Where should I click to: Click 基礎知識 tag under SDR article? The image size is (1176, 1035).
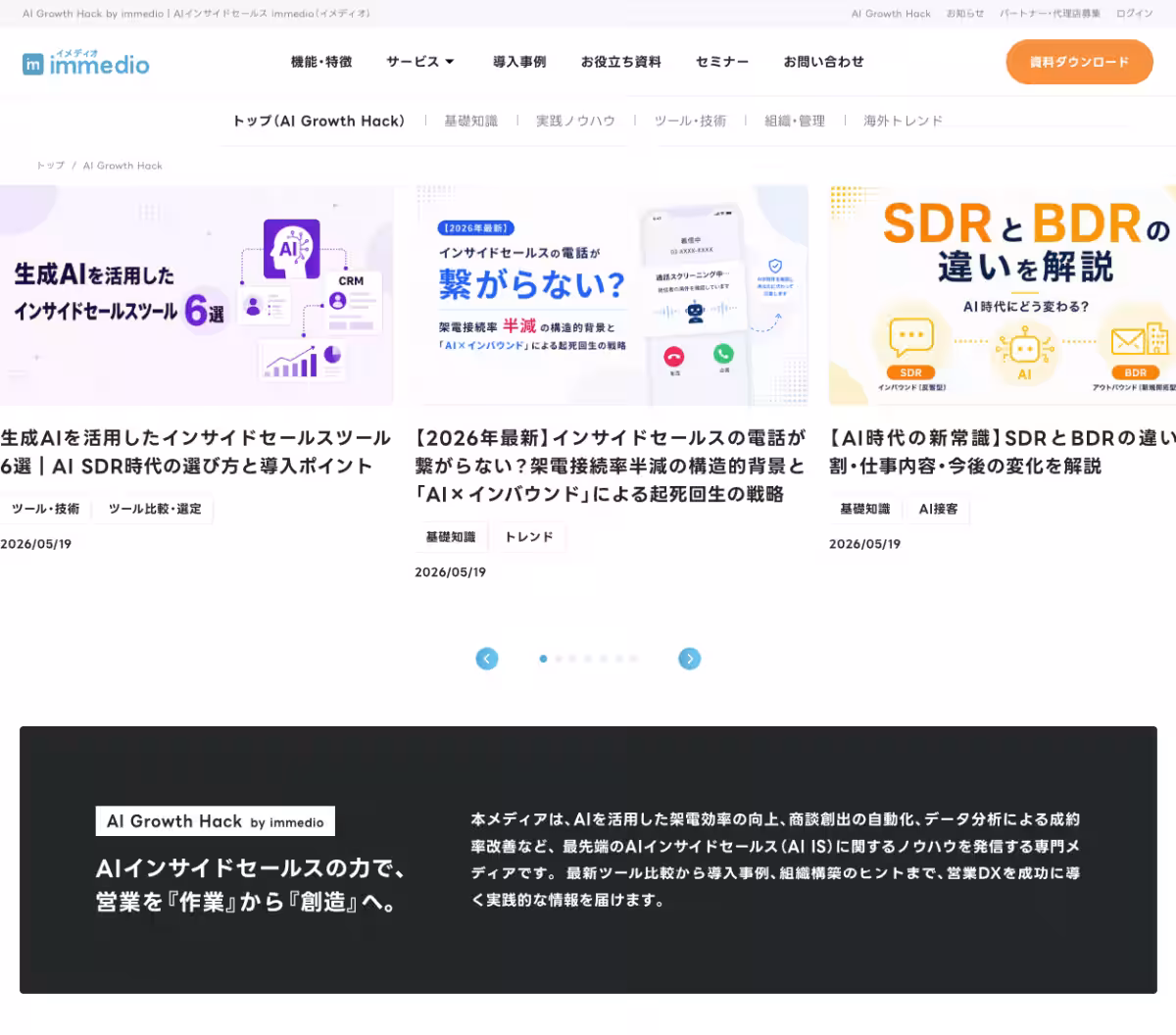(x=865, y=509)
